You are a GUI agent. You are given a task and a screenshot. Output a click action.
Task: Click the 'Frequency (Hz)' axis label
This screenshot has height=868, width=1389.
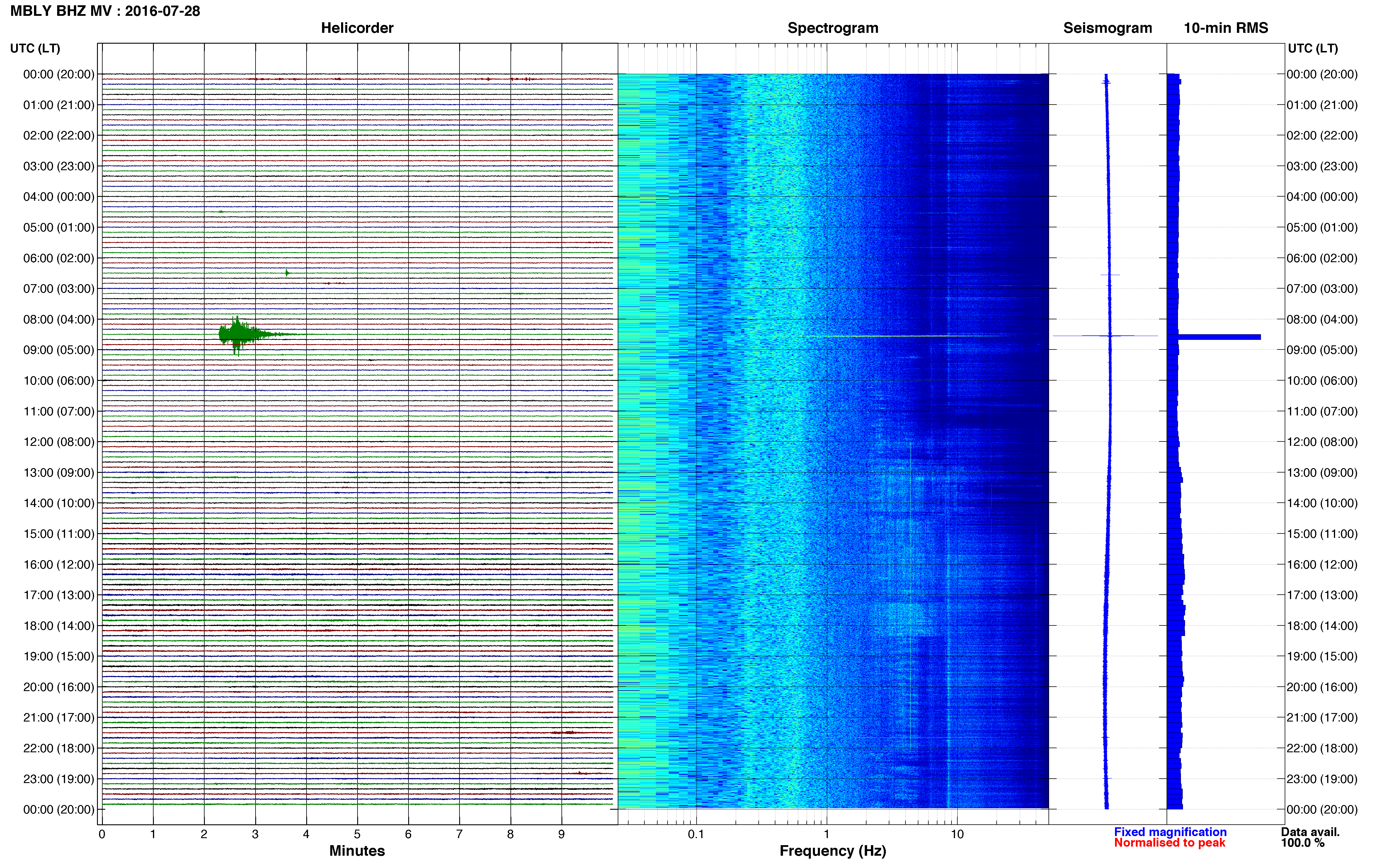833,851
